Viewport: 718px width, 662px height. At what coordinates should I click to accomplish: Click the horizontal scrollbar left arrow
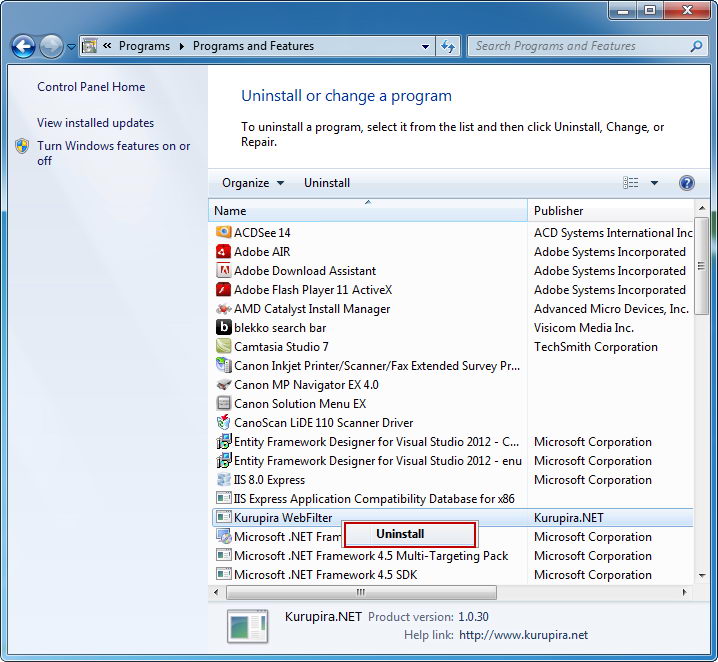coord(216,592)
